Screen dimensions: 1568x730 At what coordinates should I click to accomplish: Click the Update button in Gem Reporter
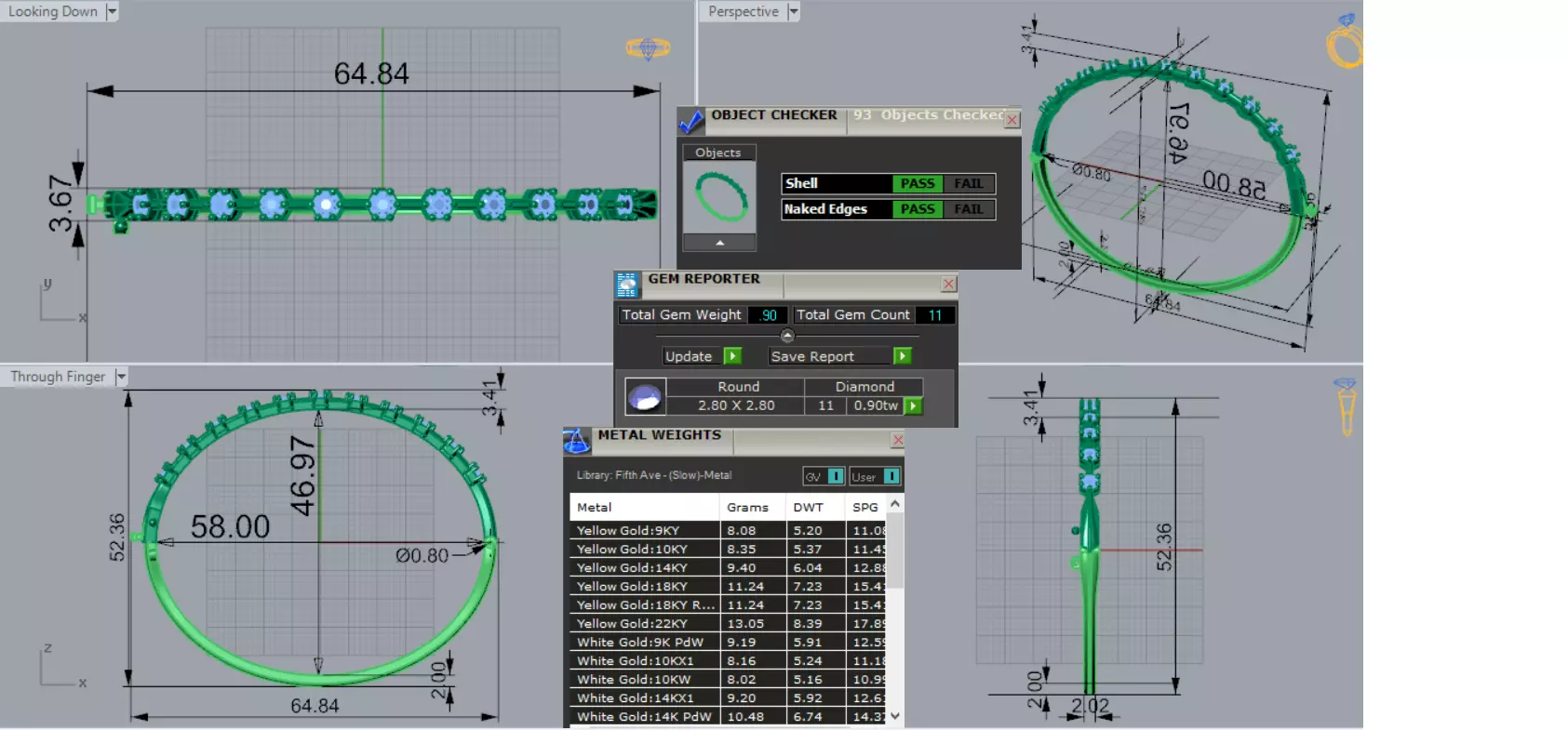click(x=702, y=356)
